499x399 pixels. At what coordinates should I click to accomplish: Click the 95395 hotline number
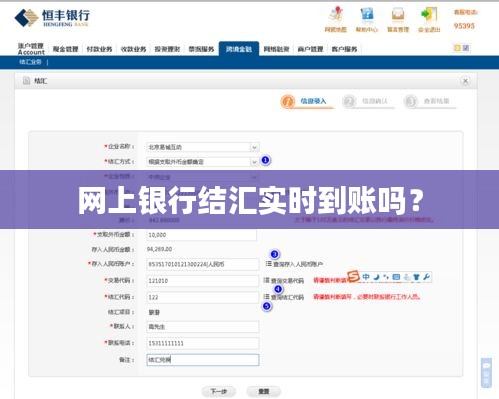pos(464,26)
